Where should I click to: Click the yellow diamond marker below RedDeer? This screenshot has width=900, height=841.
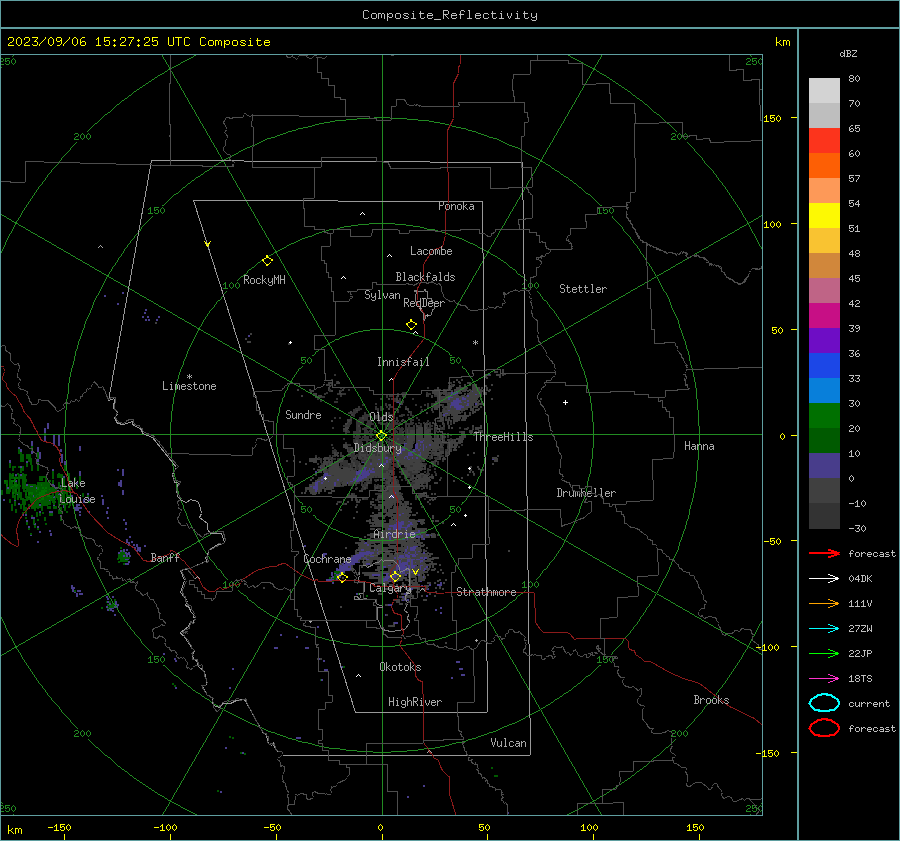[x=412, y=325]
